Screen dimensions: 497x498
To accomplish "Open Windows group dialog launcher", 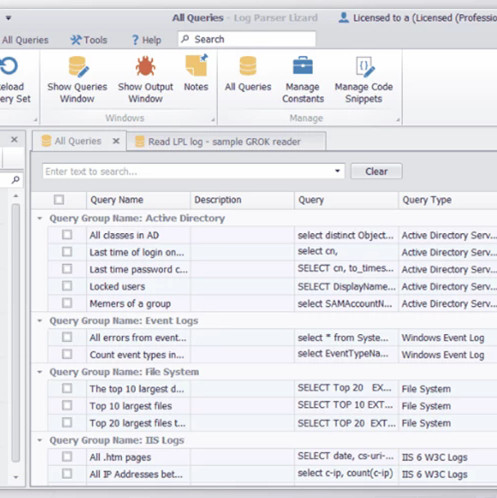I will (x=213, y=119).
